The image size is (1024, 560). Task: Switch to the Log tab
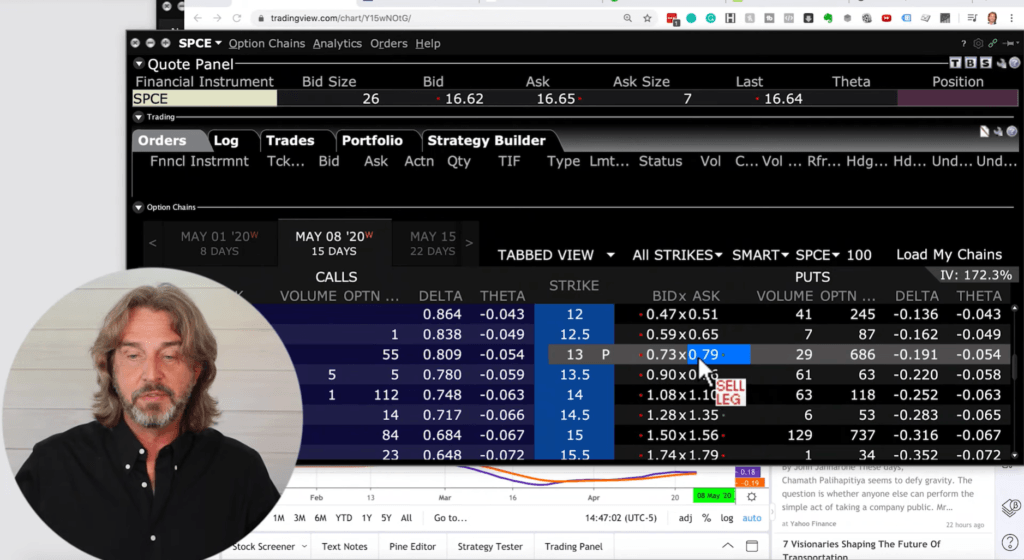(x=225, y=140)
